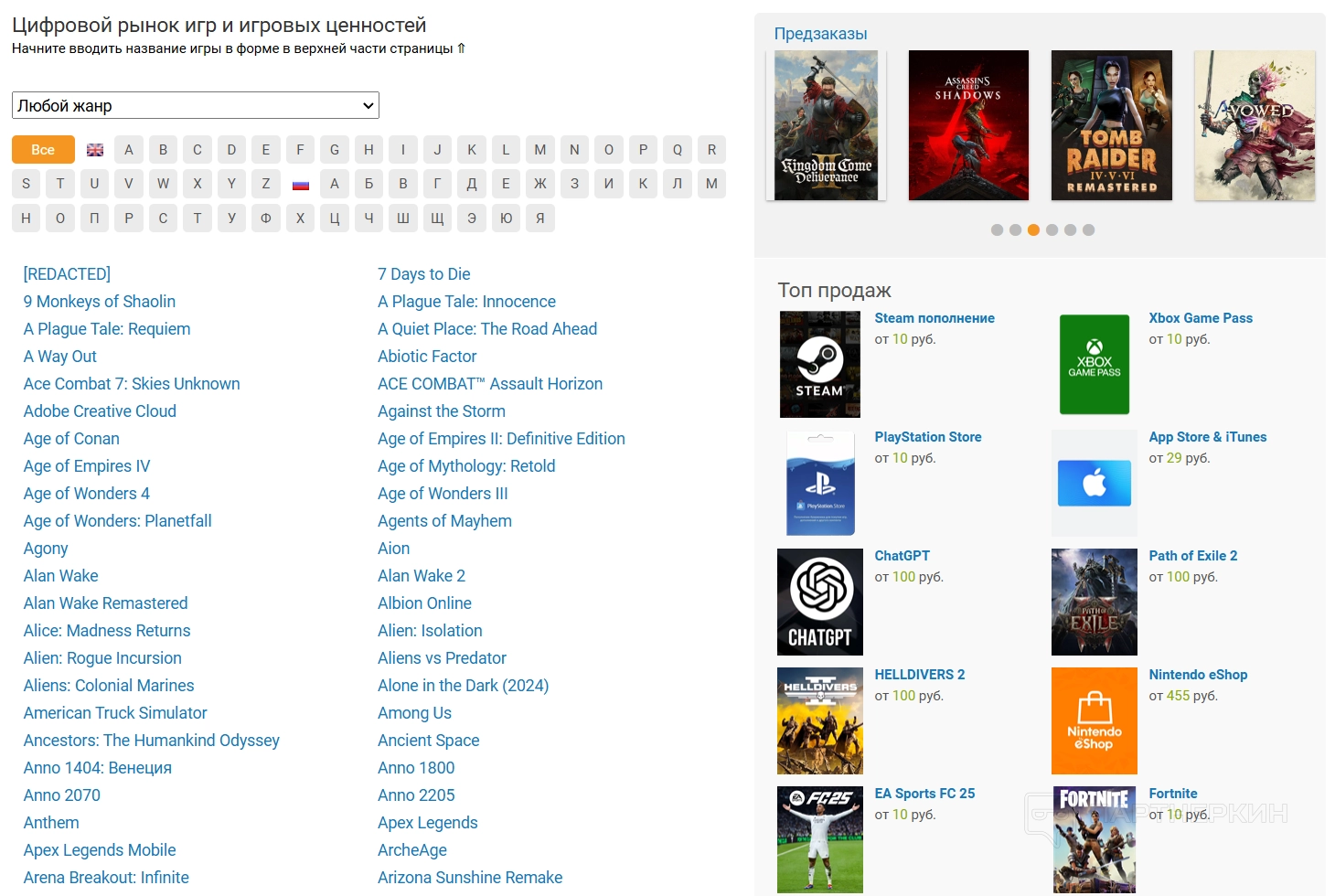Go to the fourth preorders carousel dot
This screenshot has width=1335, height=896.
tap(1052, 230)
